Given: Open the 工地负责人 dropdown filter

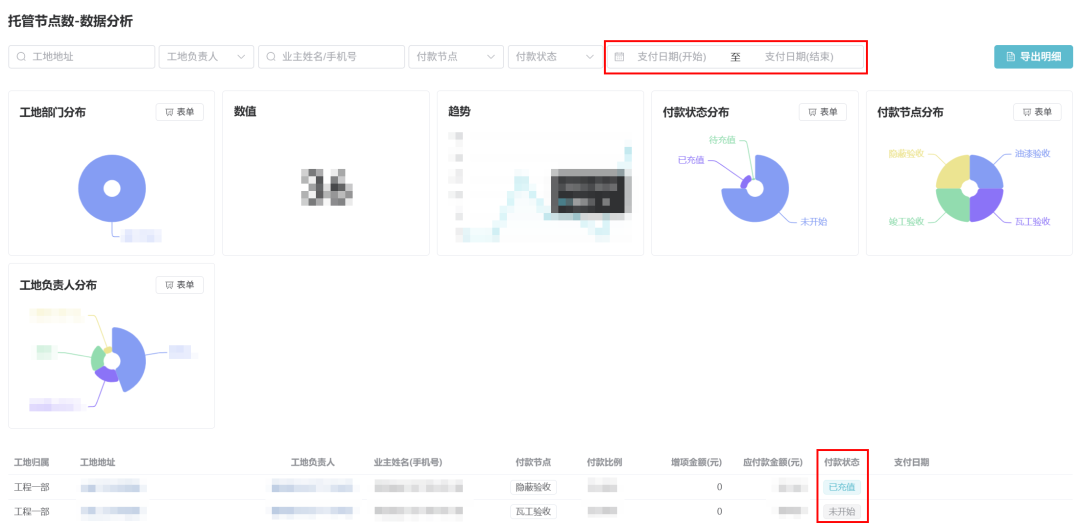Looking at the screenshot, I should click(x=206, y=57).
